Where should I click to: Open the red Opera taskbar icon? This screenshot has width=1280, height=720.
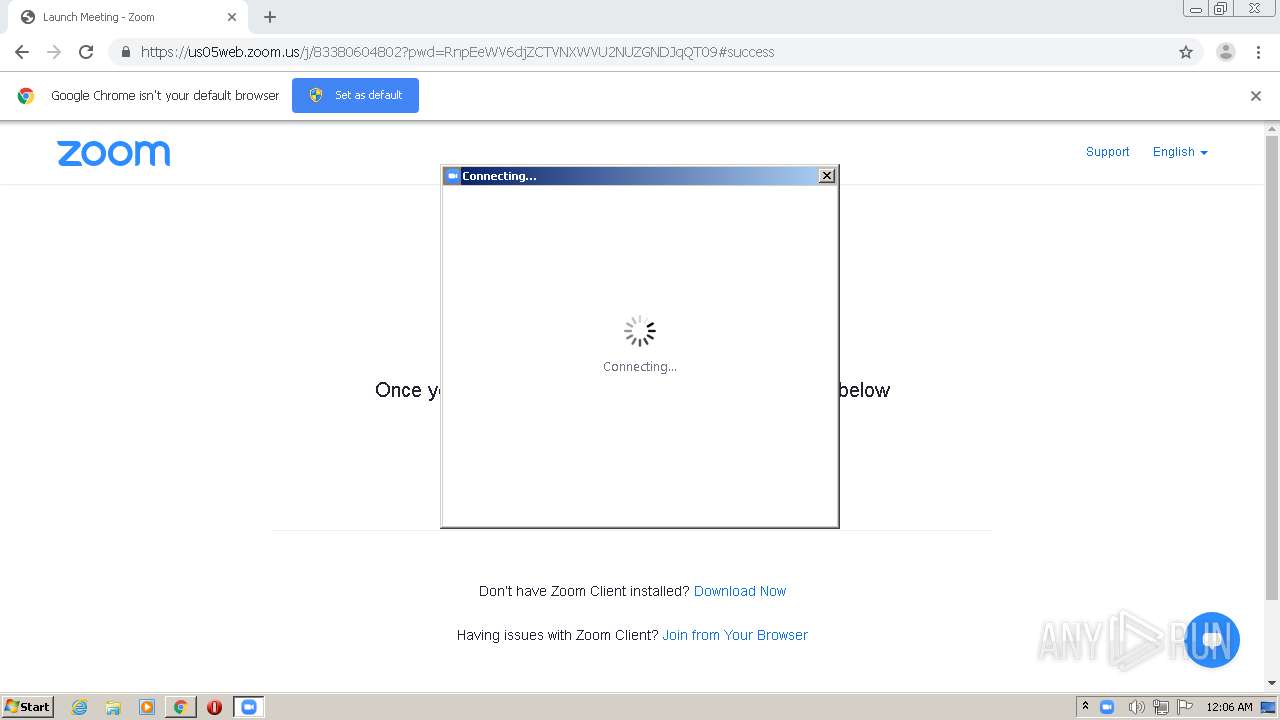click(x=214, y=707)
